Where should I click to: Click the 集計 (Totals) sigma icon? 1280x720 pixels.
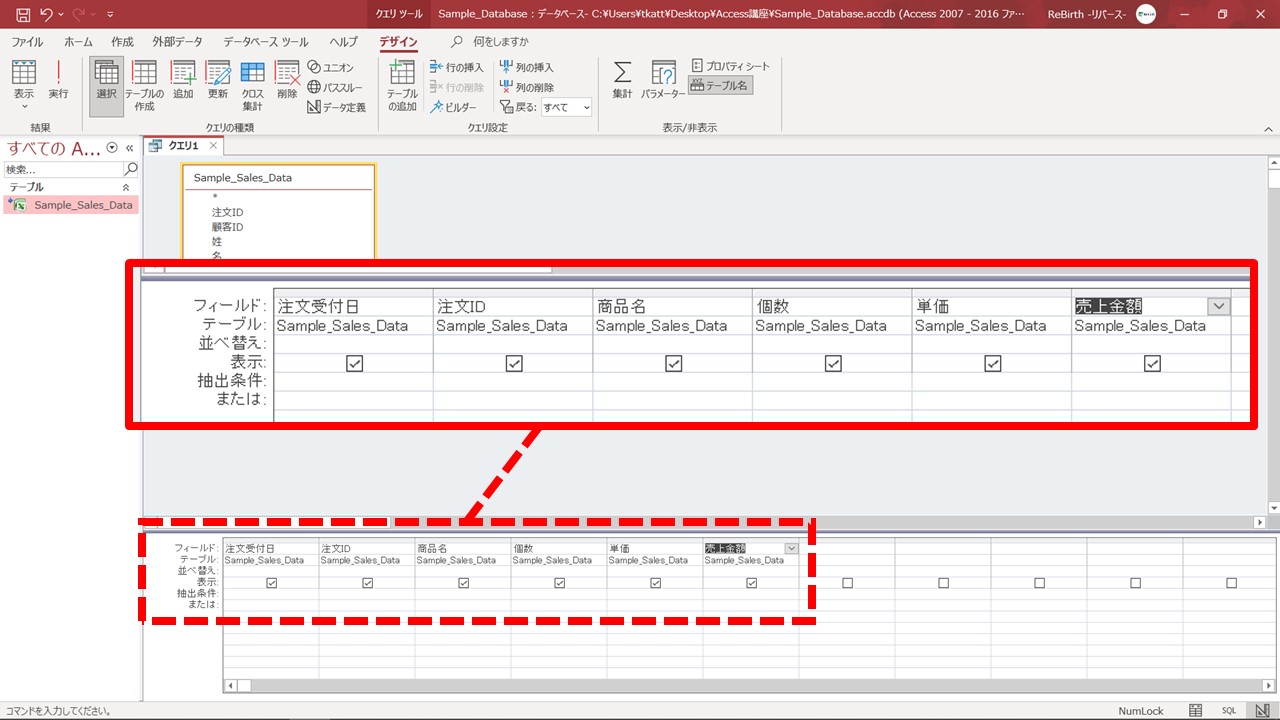click(622, 80)
